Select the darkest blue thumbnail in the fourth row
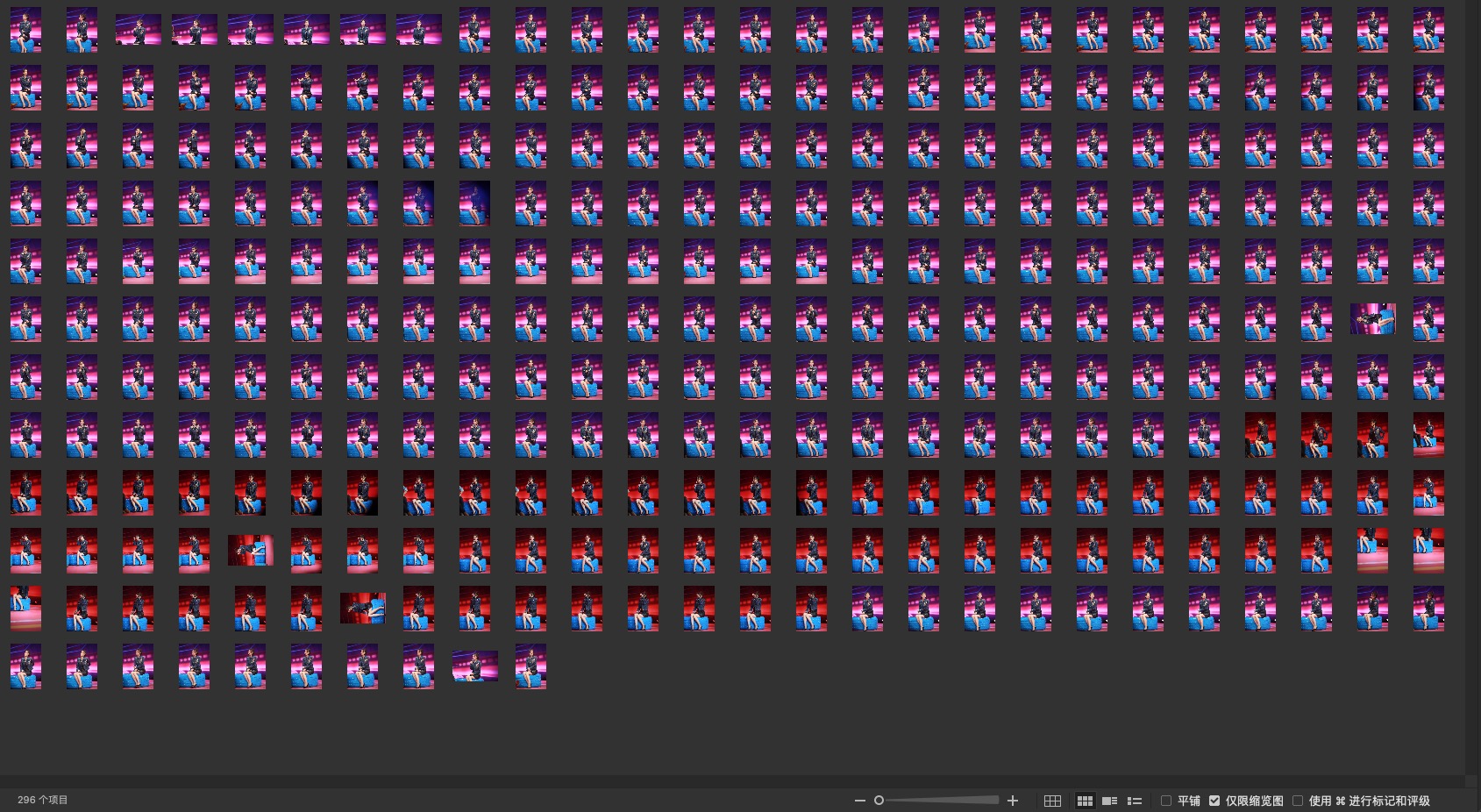 (474, 203)
